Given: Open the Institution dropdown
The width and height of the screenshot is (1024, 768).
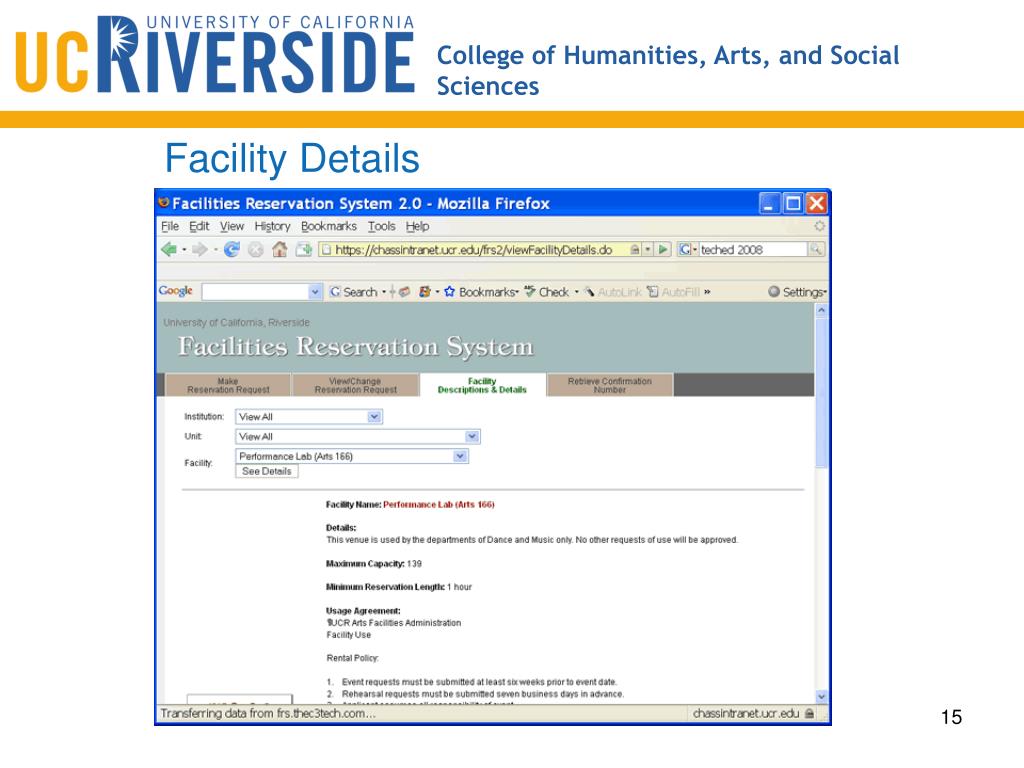Looking at the screenshot, I should coord(374,417).
